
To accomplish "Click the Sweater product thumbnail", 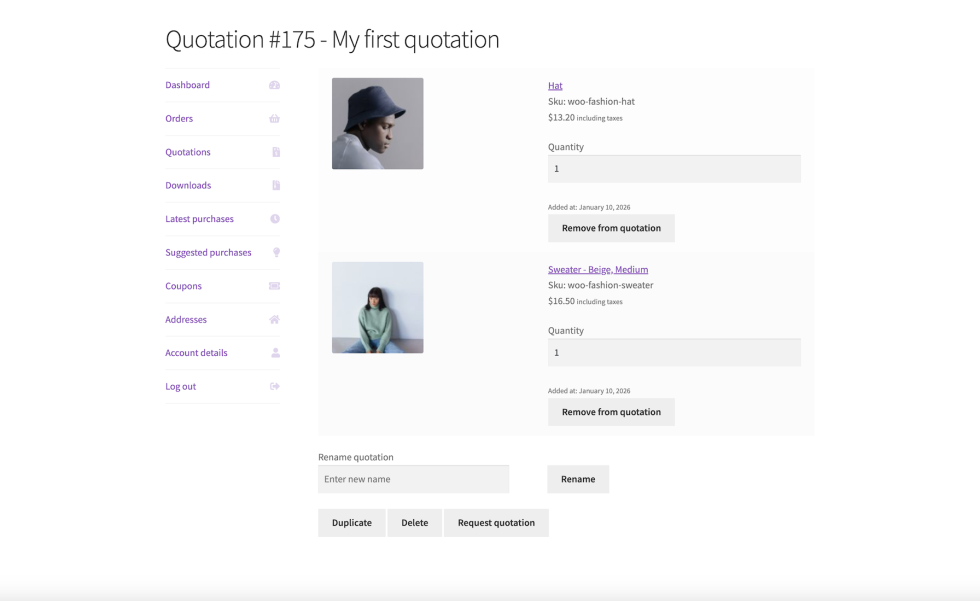I will [377, 308].
